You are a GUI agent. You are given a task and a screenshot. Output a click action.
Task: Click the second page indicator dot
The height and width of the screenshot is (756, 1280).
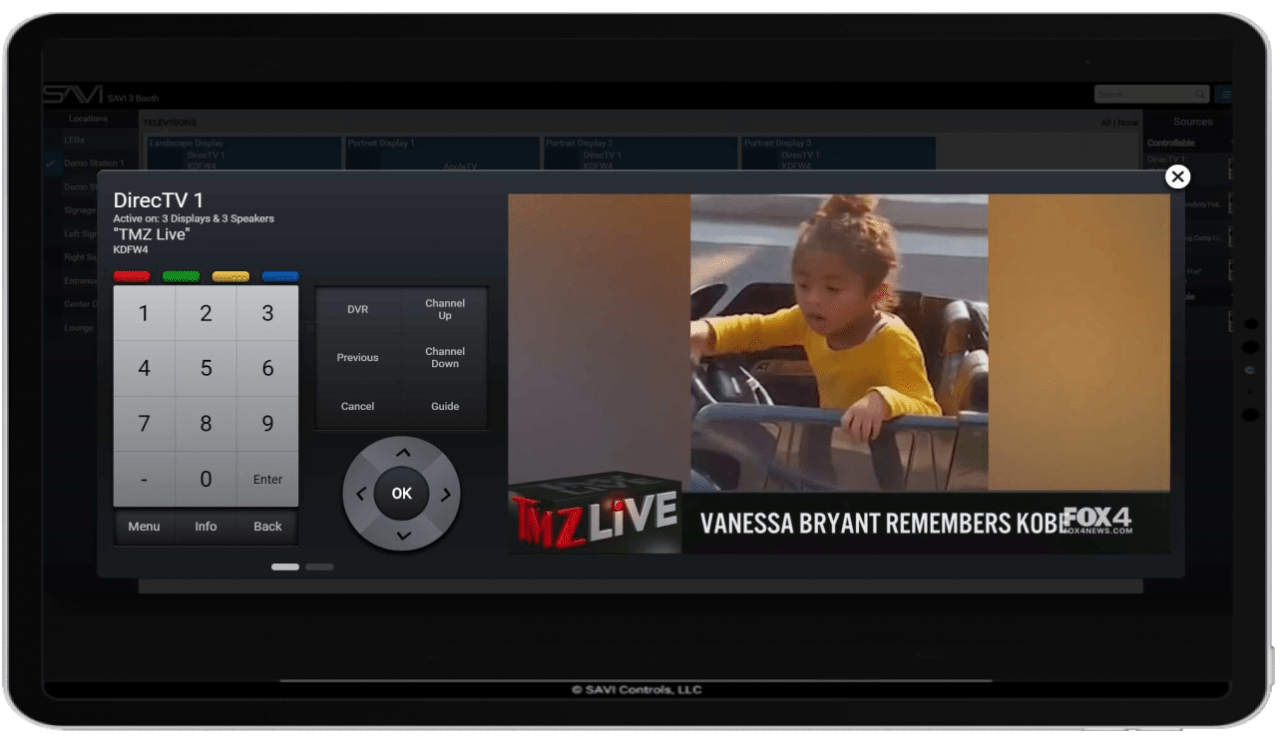pyautogui.click(x=319, y=566)
